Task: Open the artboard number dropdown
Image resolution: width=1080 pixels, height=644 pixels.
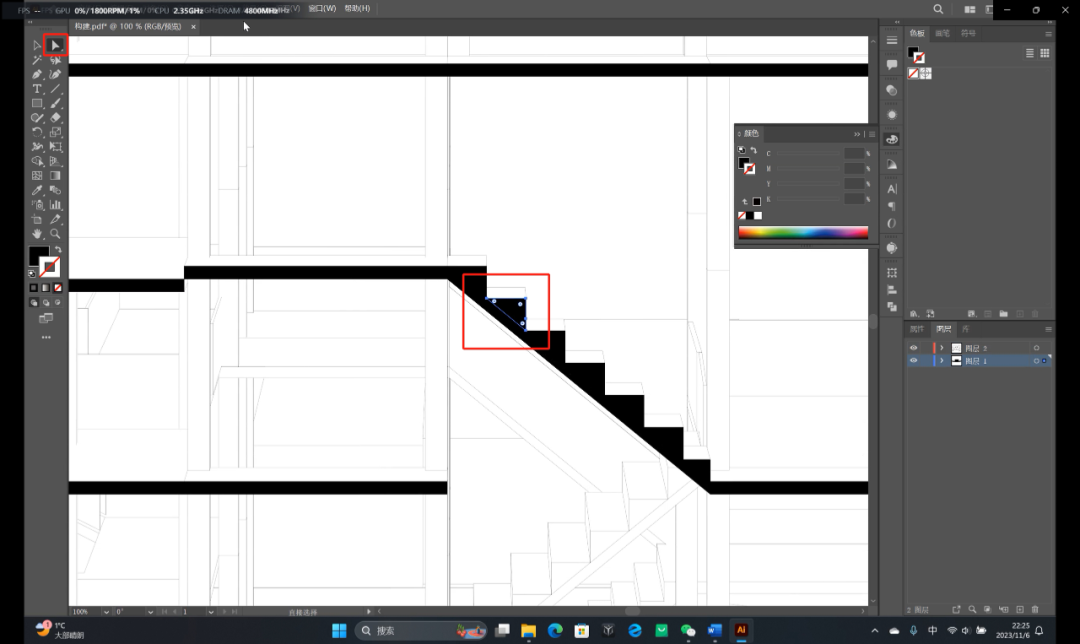Action: point(211,612)
